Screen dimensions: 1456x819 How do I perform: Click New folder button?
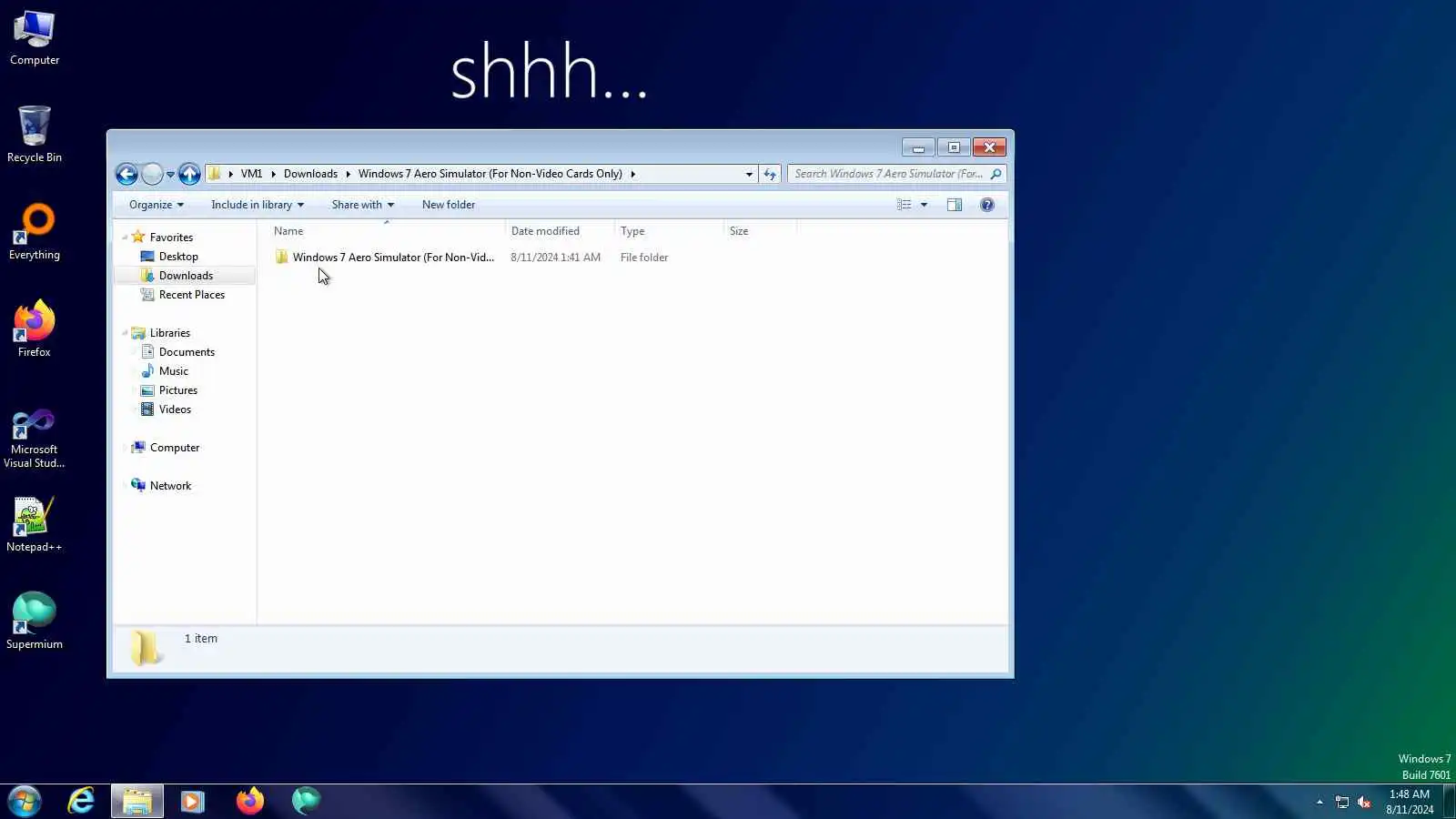click(x=449, y=205)
